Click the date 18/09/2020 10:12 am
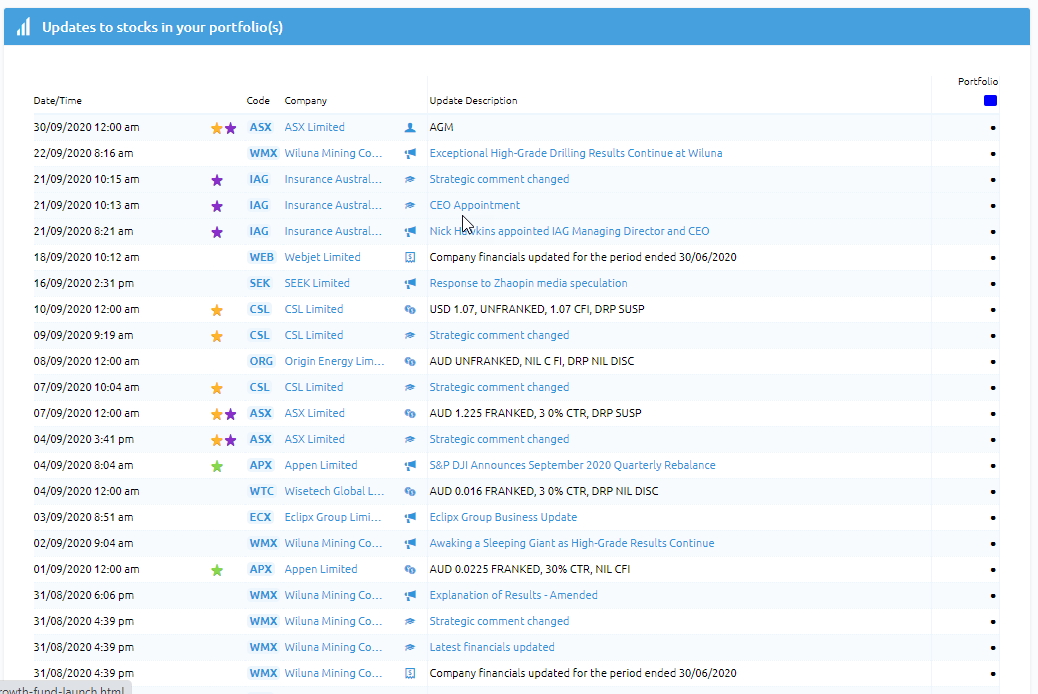The width and height of the screenshot is (1038, 694). tap(86, 257)
